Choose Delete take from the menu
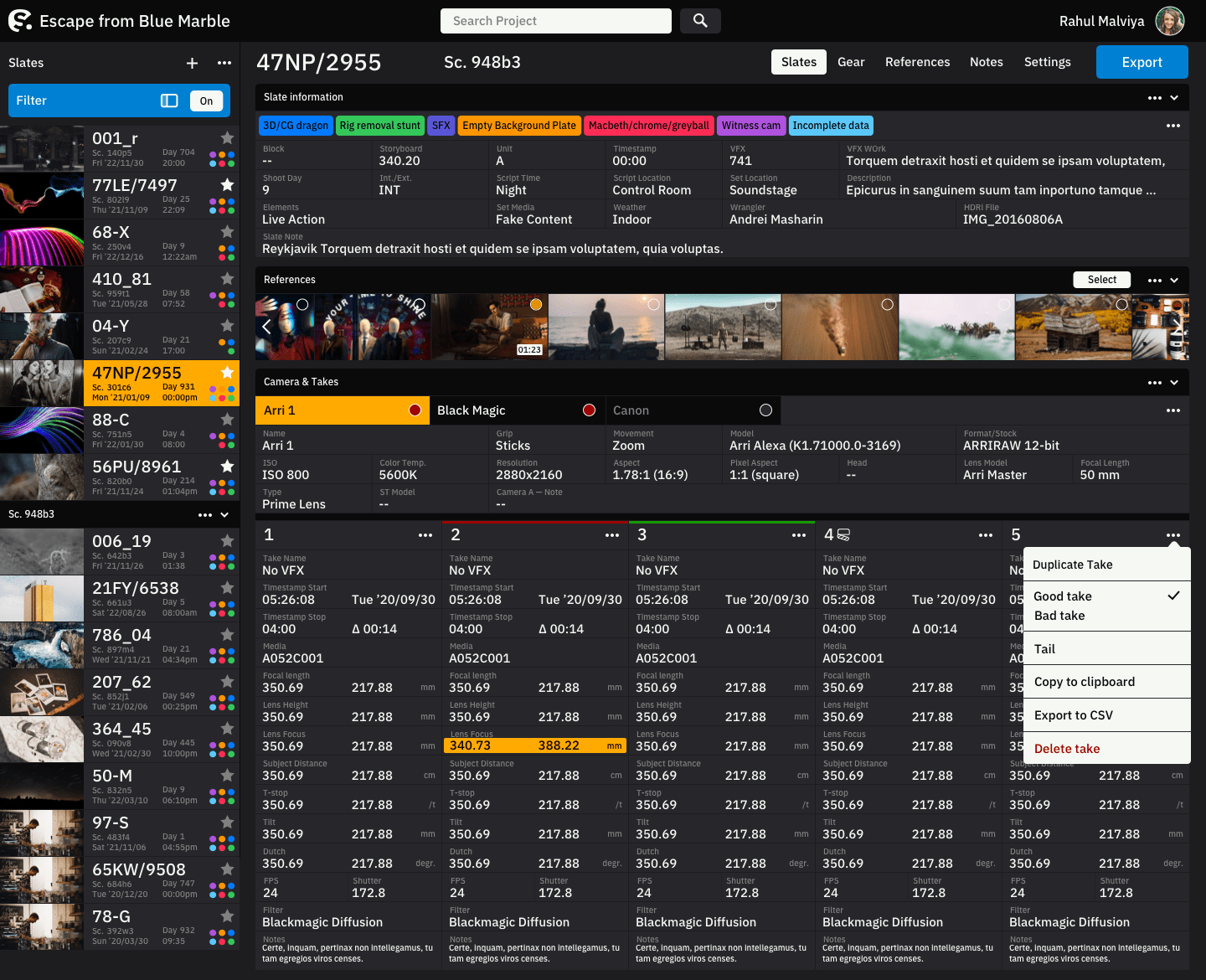 pos(1067,749)
